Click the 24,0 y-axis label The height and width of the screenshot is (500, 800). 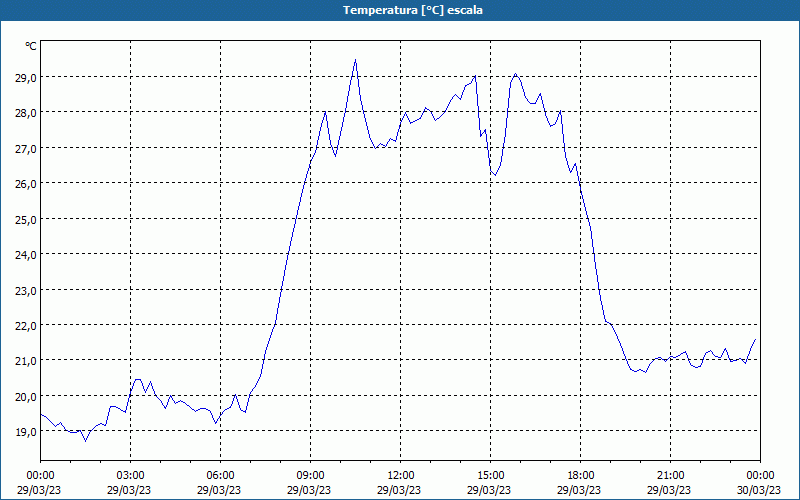[26, 255]
